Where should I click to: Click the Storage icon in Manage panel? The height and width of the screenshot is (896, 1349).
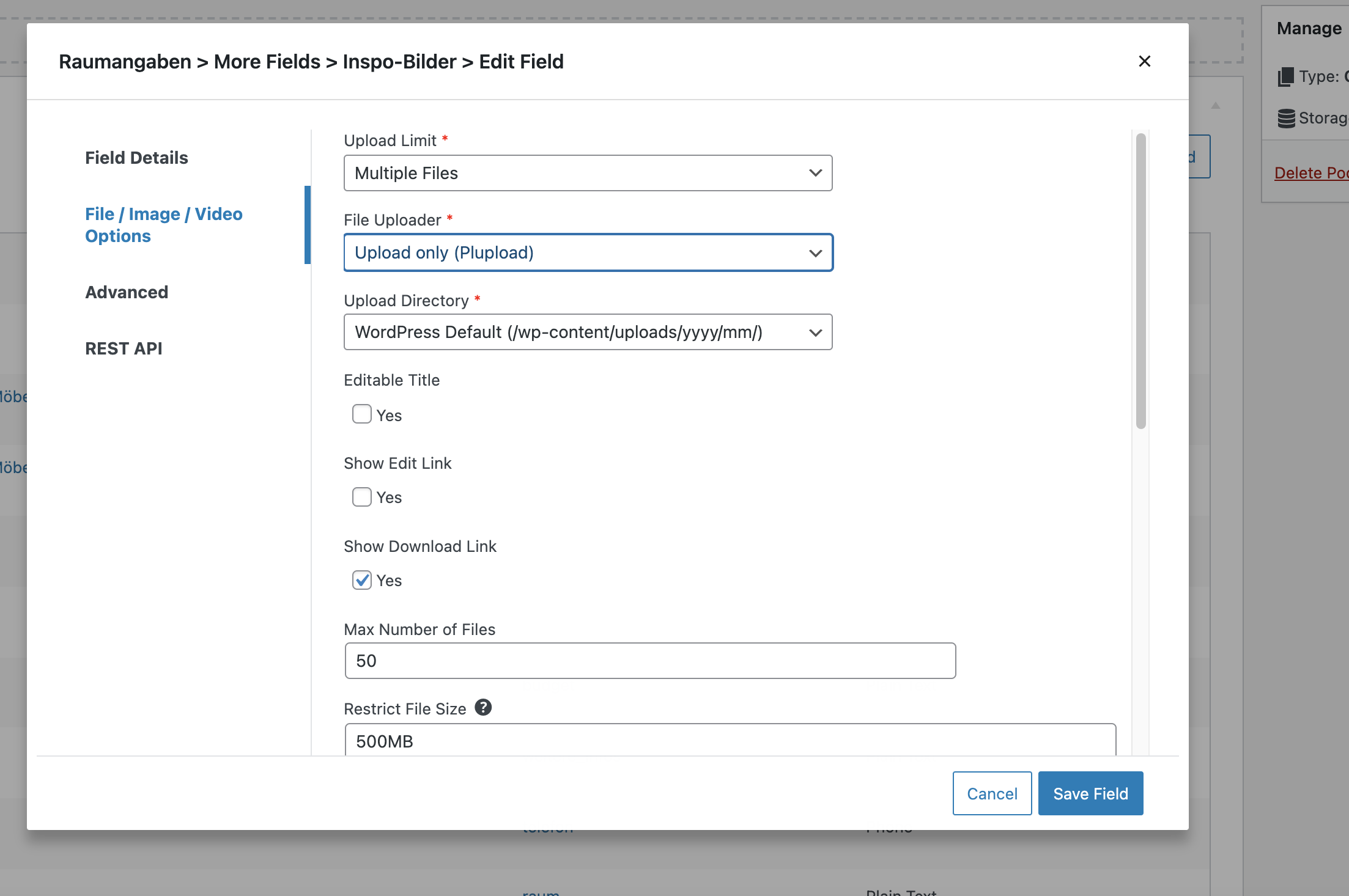point(1287,118)
